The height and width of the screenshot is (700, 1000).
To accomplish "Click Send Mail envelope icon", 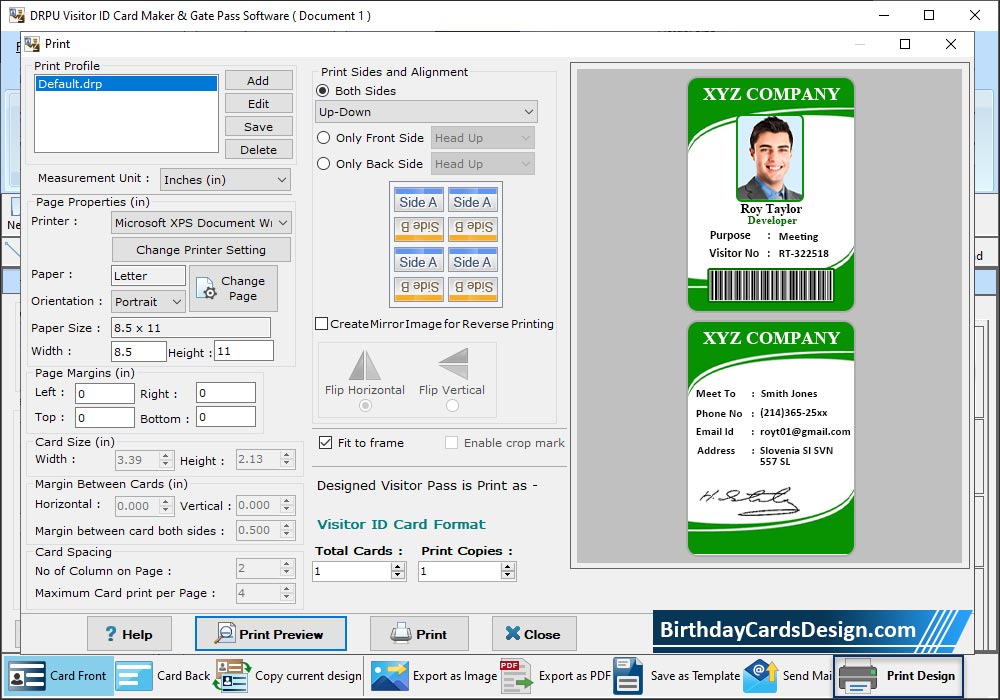I will (x=760, y=676).
